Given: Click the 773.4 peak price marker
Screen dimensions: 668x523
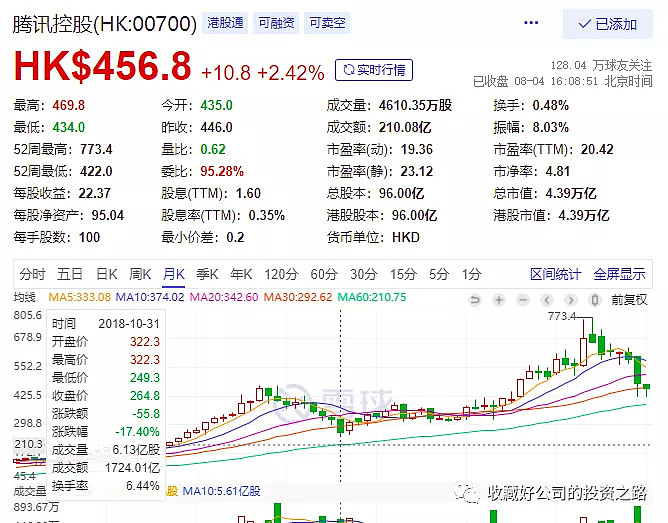Looking at the screenshot, I should pyautogui.click(x=561, y=316).
